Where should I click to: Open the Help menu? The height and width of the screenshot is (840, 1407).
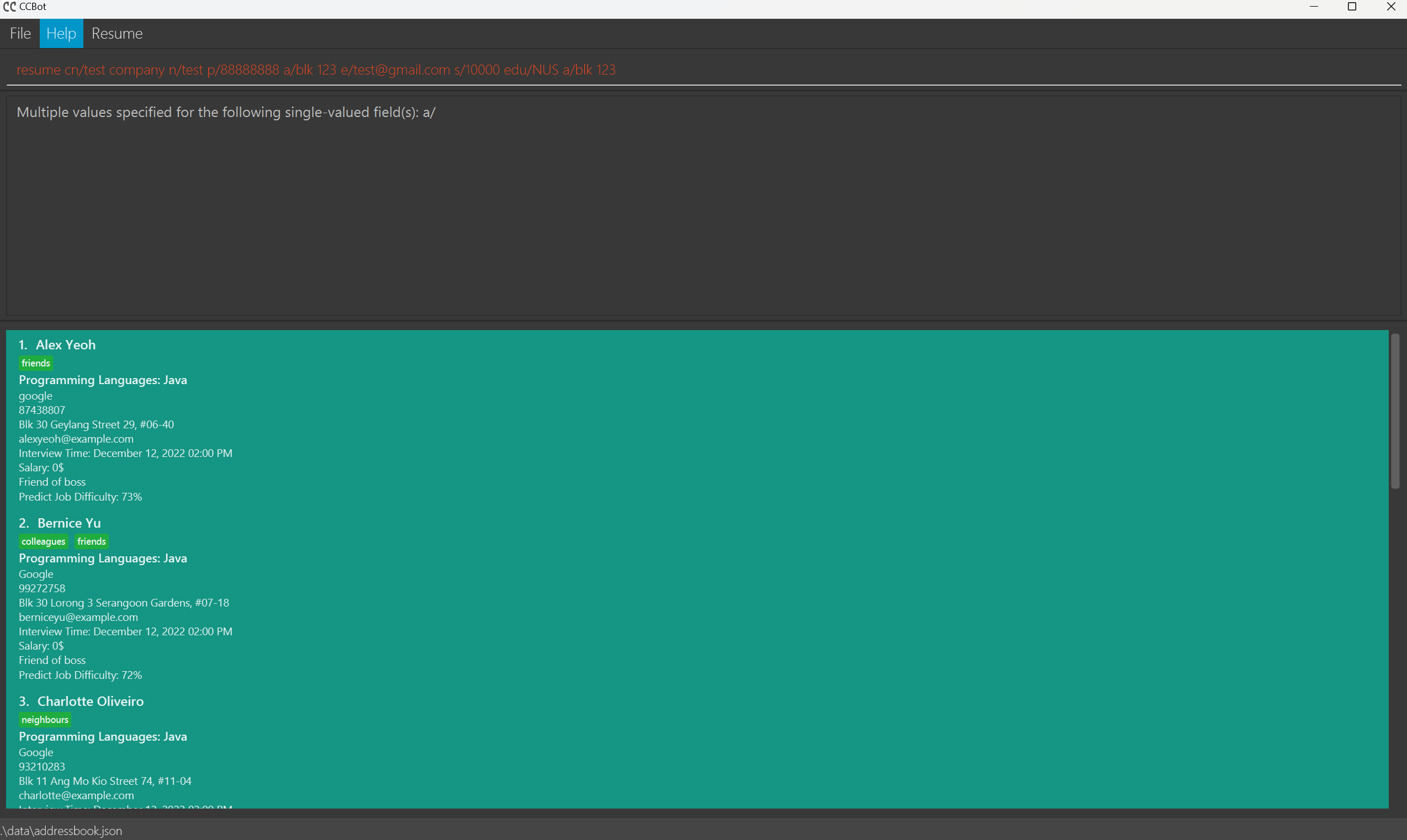point(61,34)
